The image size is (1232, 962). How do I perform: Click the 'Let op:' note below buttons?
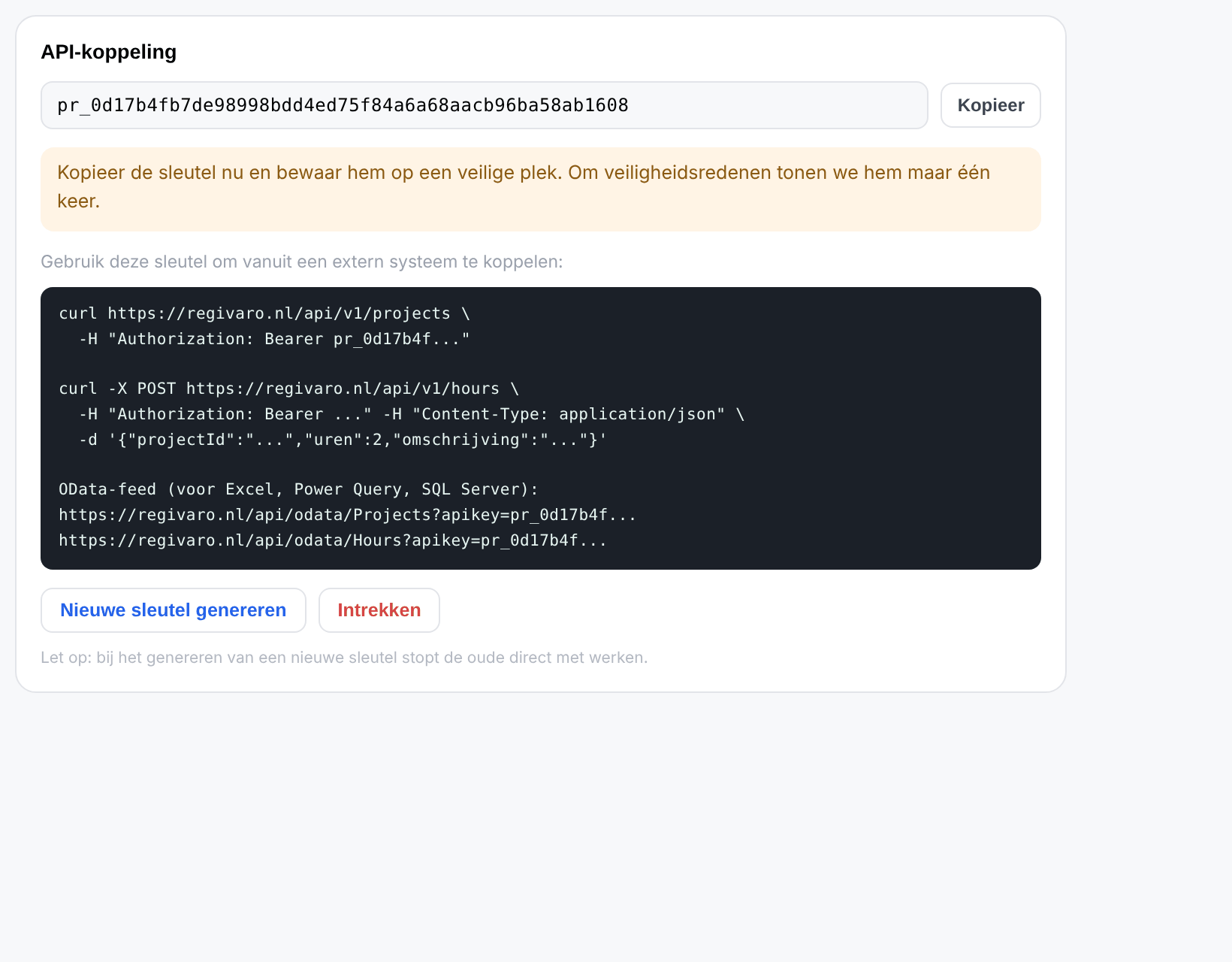point(344,658)
